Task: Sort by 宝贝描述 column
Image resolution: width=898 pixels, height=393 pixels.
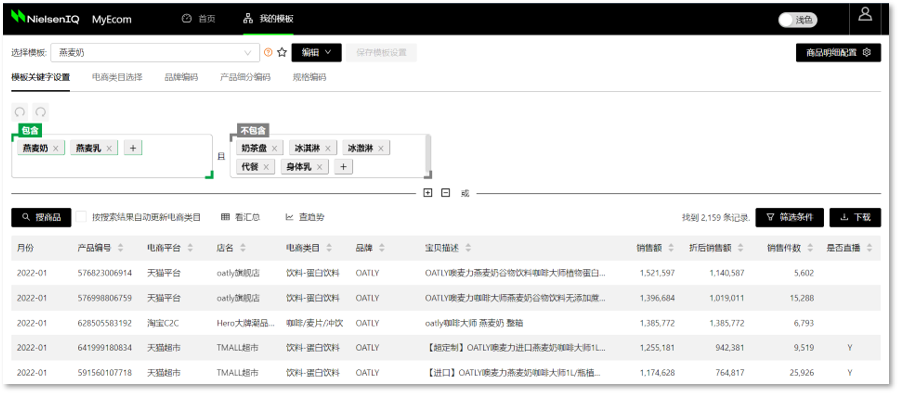Action: (468, 248)
